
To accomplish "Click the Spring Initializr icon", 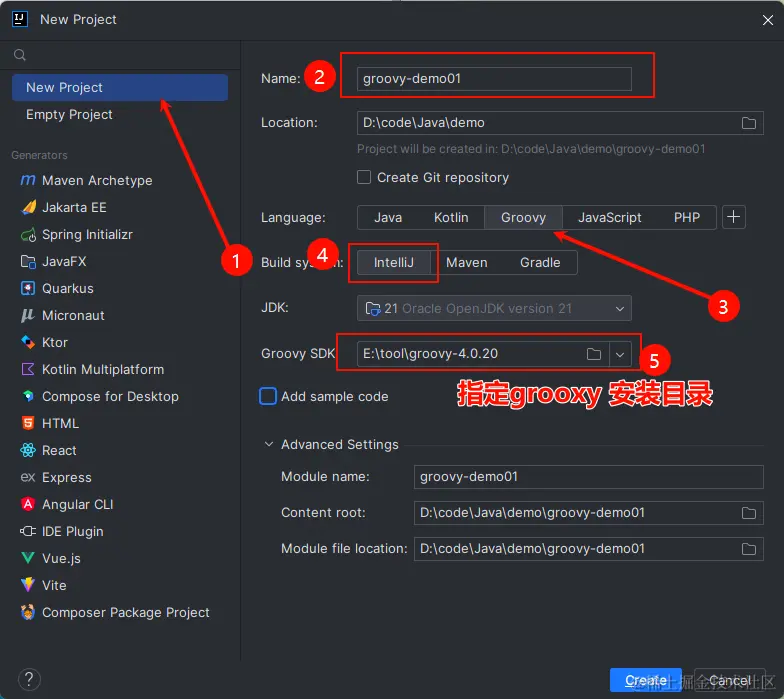I will pyautogui.click(x=28, y=234).
